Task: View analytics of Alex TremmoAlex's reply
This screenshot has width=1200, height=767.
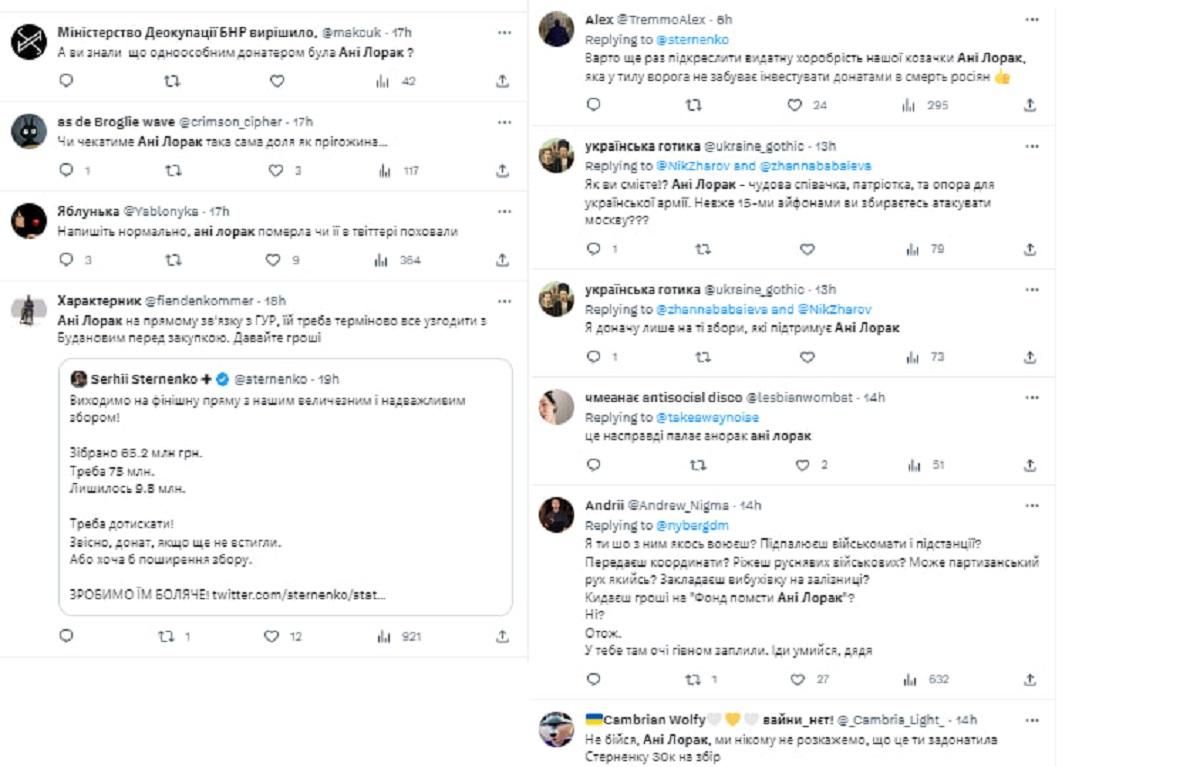Action: tap(909, 105)
